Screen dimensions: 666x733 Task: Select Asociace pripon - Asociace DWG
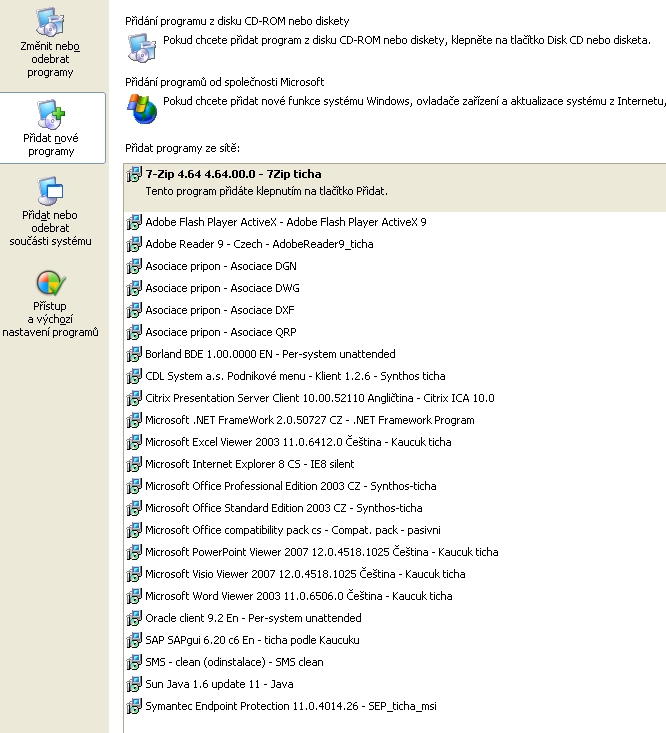[222, 288]
